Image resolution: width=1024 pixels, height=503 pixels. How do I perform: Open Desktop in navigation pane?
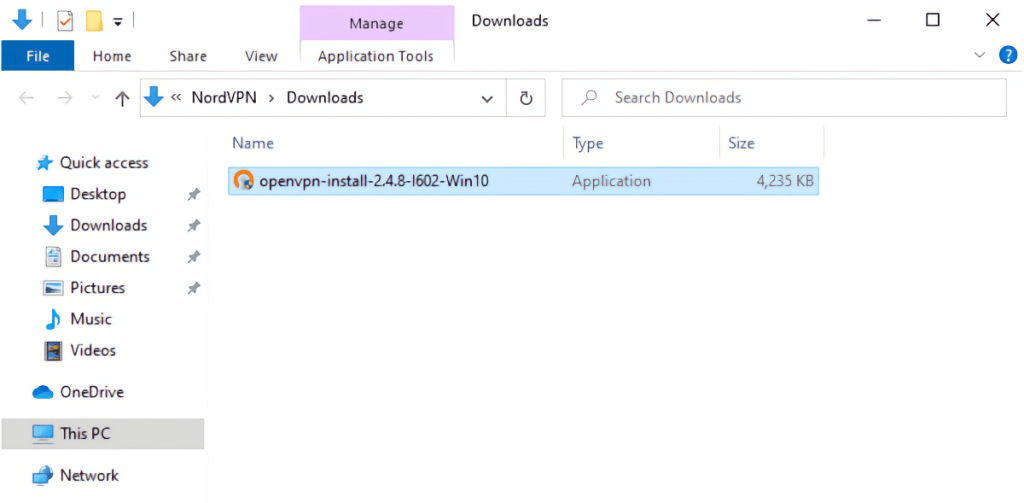point(98,194)
